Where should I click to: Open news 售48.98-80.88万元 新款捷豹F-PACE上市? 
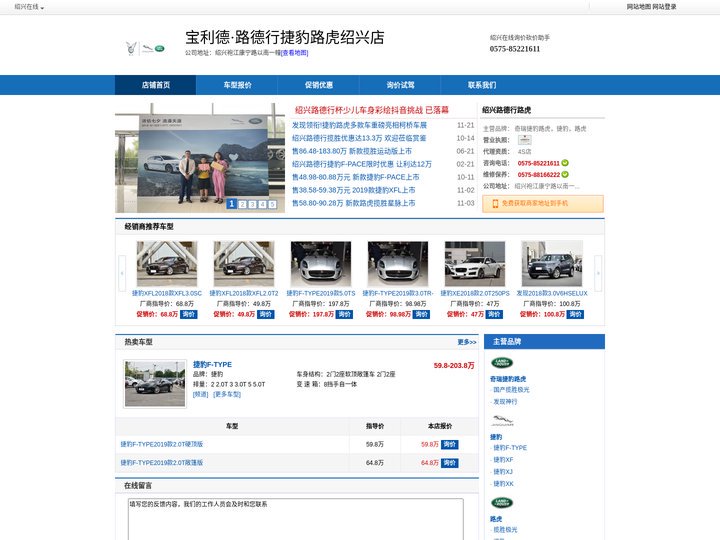tap(355, 177)
